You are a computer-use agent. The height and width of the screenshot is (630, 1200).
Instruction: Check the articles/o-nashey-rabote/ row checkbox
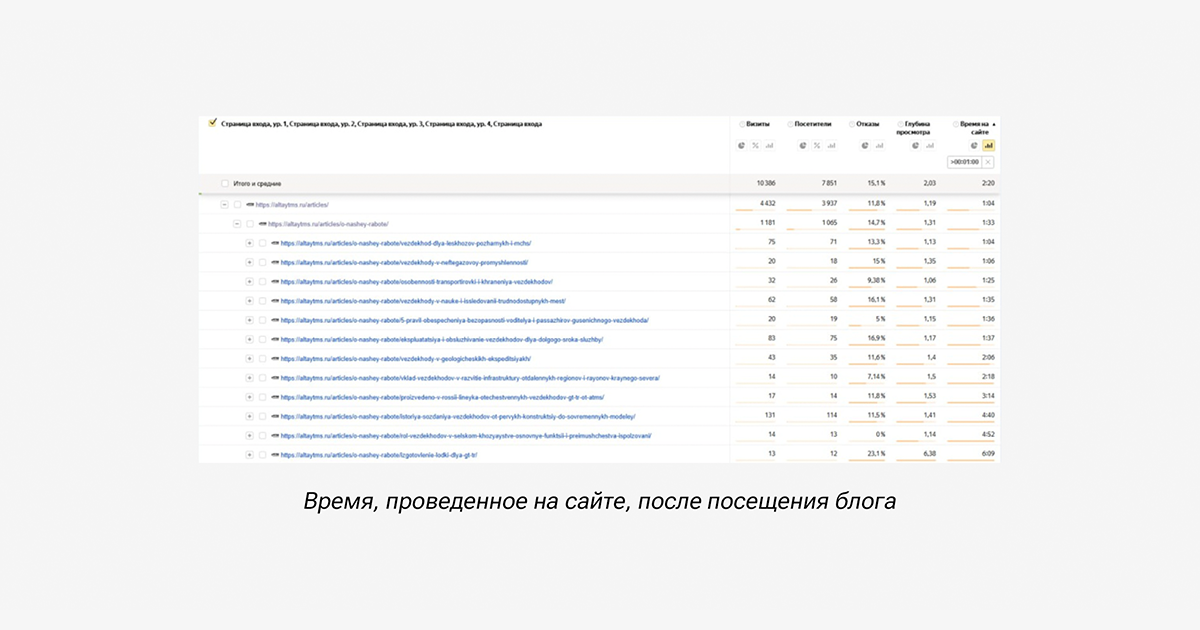click(250, 224)
